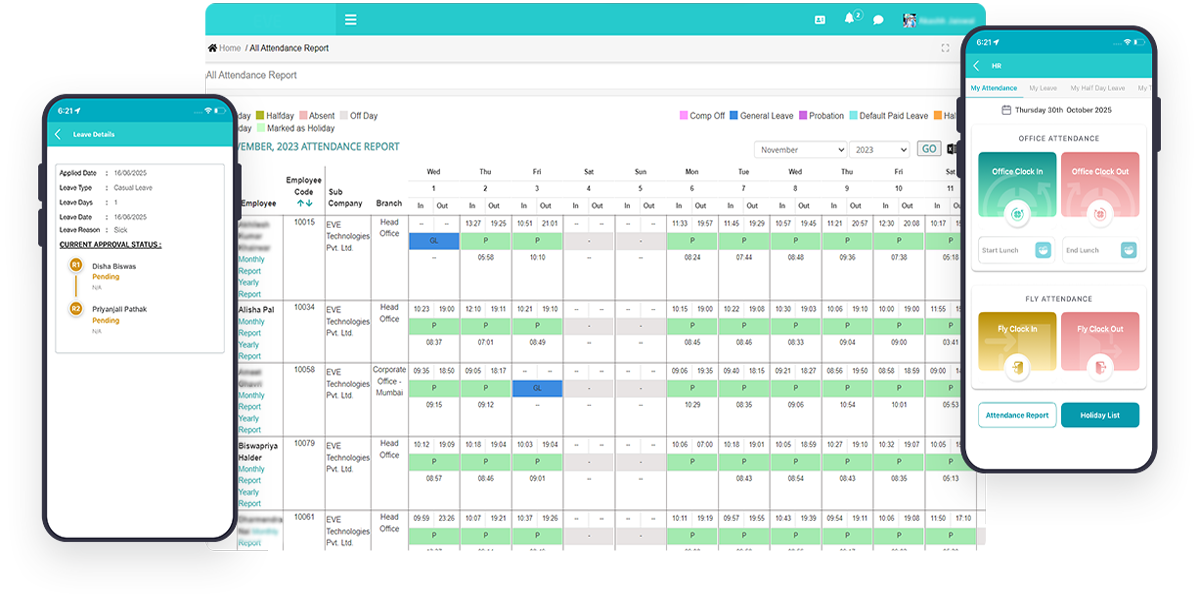Viewport: 1200px width, 600px height.
Task: Click the General Leave blue legend swatch
Action: (x=734, y=116)
